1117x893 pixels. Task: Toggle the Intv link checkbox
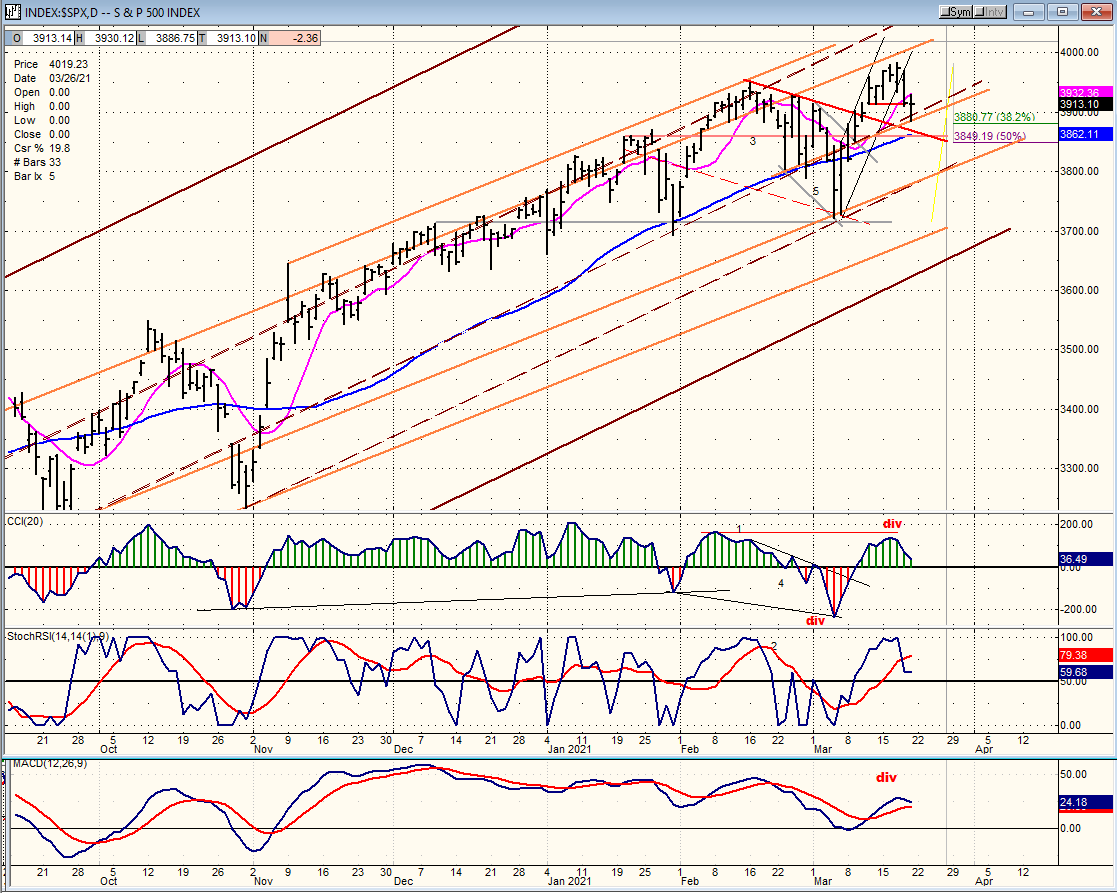[x=990, y=12]
